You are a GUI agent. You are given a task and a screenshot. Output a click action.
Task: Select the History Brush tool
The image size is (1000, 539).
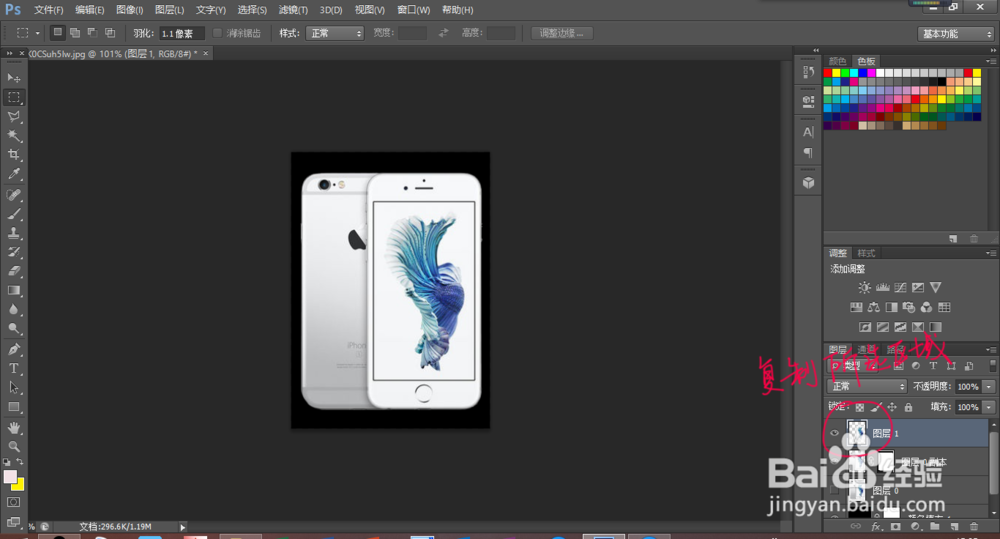click(13, 253)
